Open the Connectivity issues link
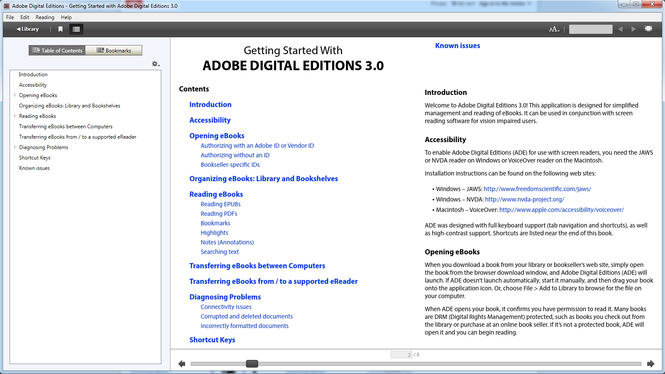Image resolution: width=665 pixels, height=374 pixels. point(226,307)
